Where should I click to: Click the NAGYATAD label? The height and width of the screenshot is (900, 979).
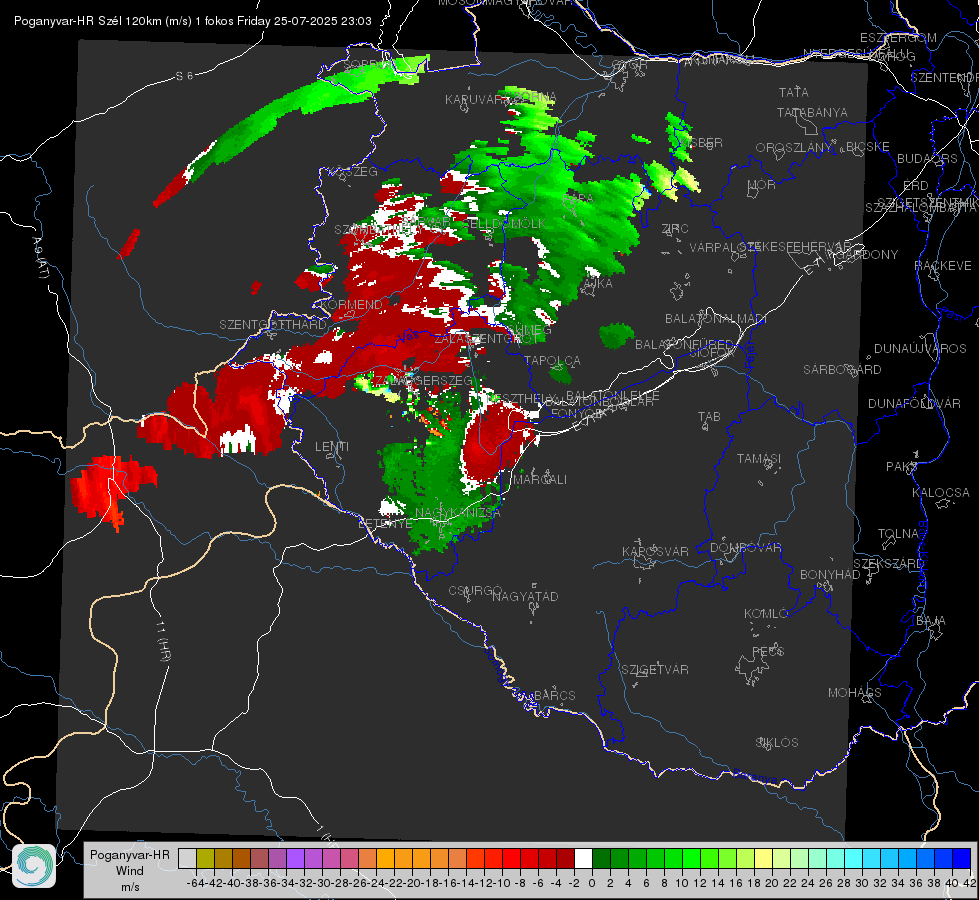[525, 596]
